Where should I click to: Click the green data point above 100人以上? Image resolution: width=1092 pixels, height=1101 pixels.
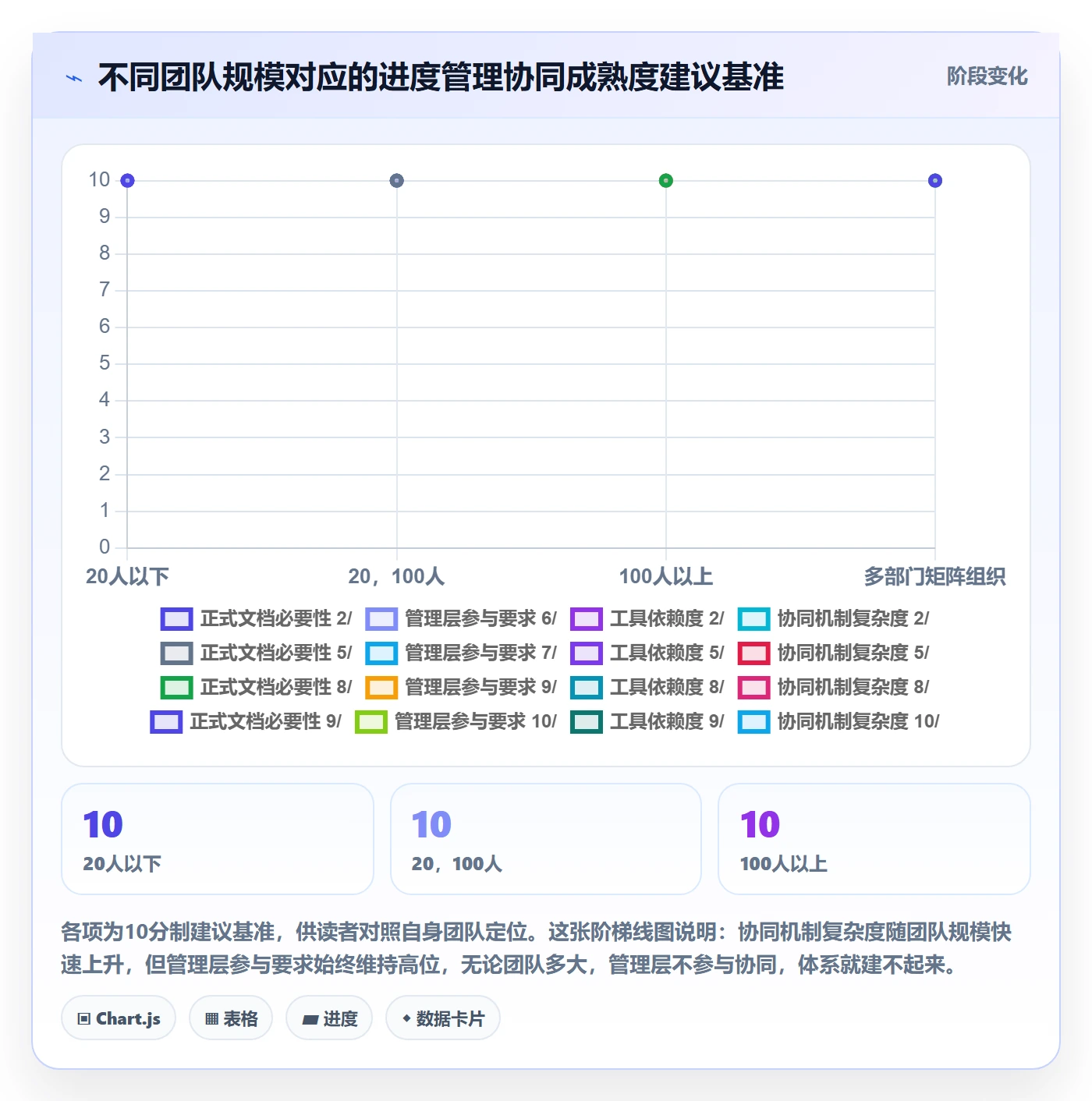(665, 181)
